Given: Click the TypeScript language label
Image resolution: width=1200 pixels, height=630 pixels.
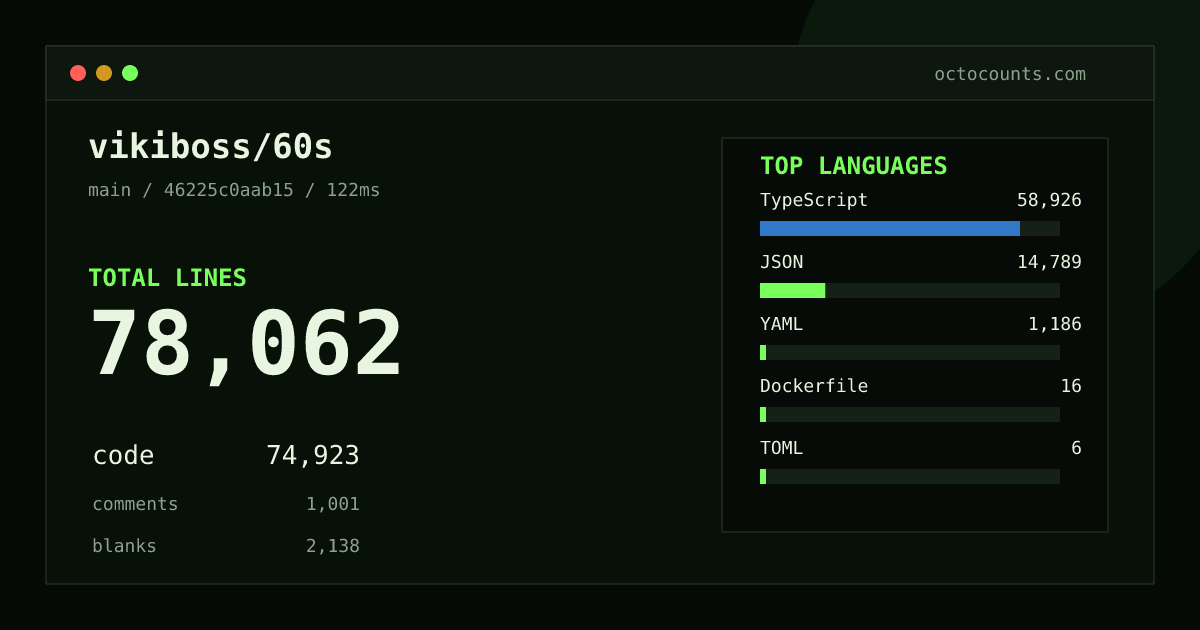Looking at the screenshot, I should (x=814, y=200).
